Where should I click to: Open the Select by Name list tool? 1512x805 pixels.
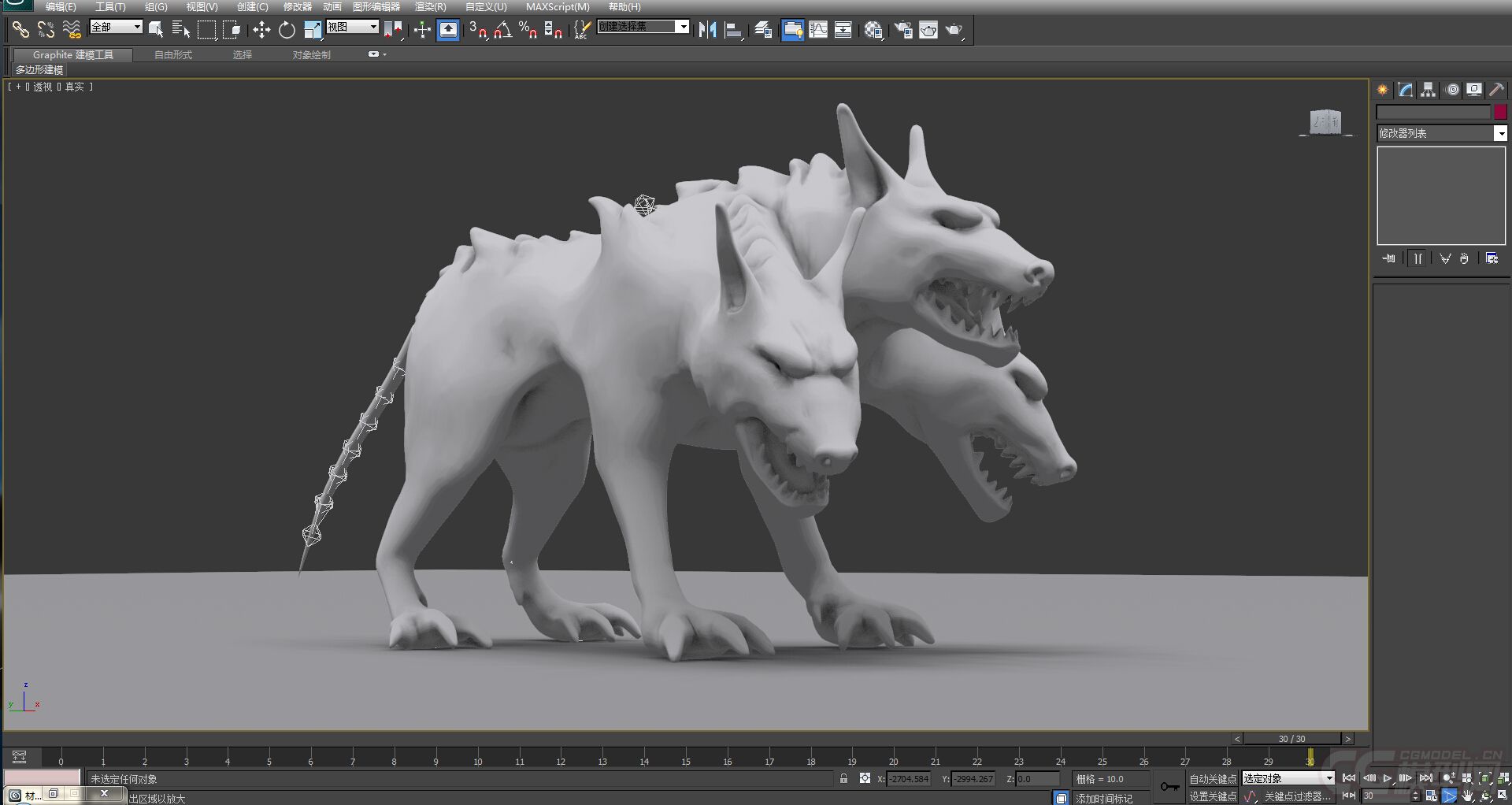point(181,30)
